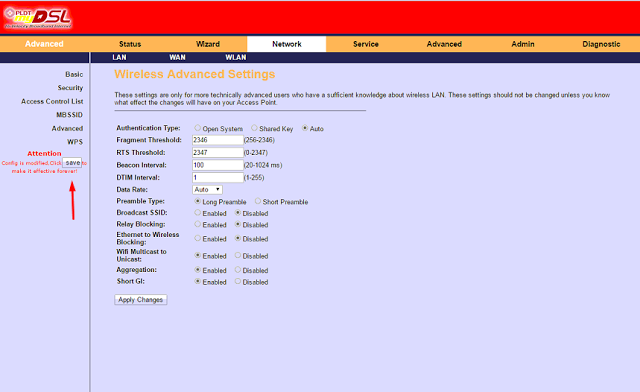640x392 pixels.
Task: Enable Relay Blocking
Action: (198, 224)
